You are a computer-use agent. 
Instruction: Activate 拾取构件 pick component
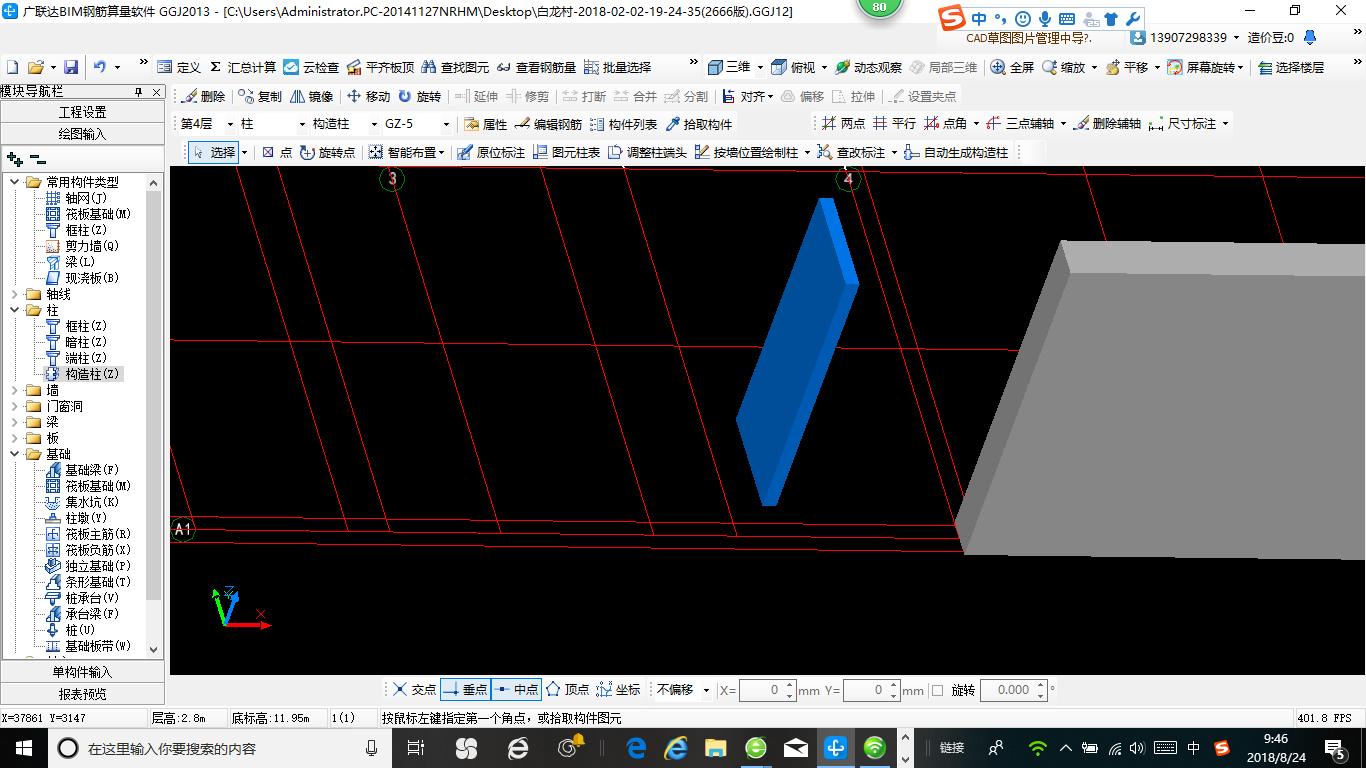[x=699, y=124]
